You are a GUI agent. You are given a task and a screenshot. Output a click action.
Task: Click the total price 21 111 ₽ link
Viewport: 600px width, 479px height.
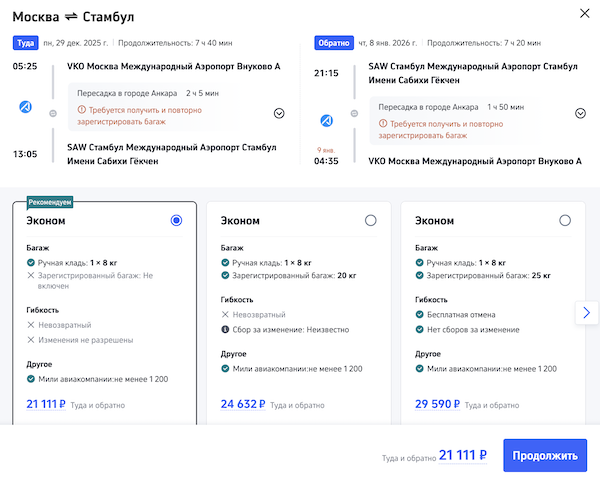[x=463, y=456]
